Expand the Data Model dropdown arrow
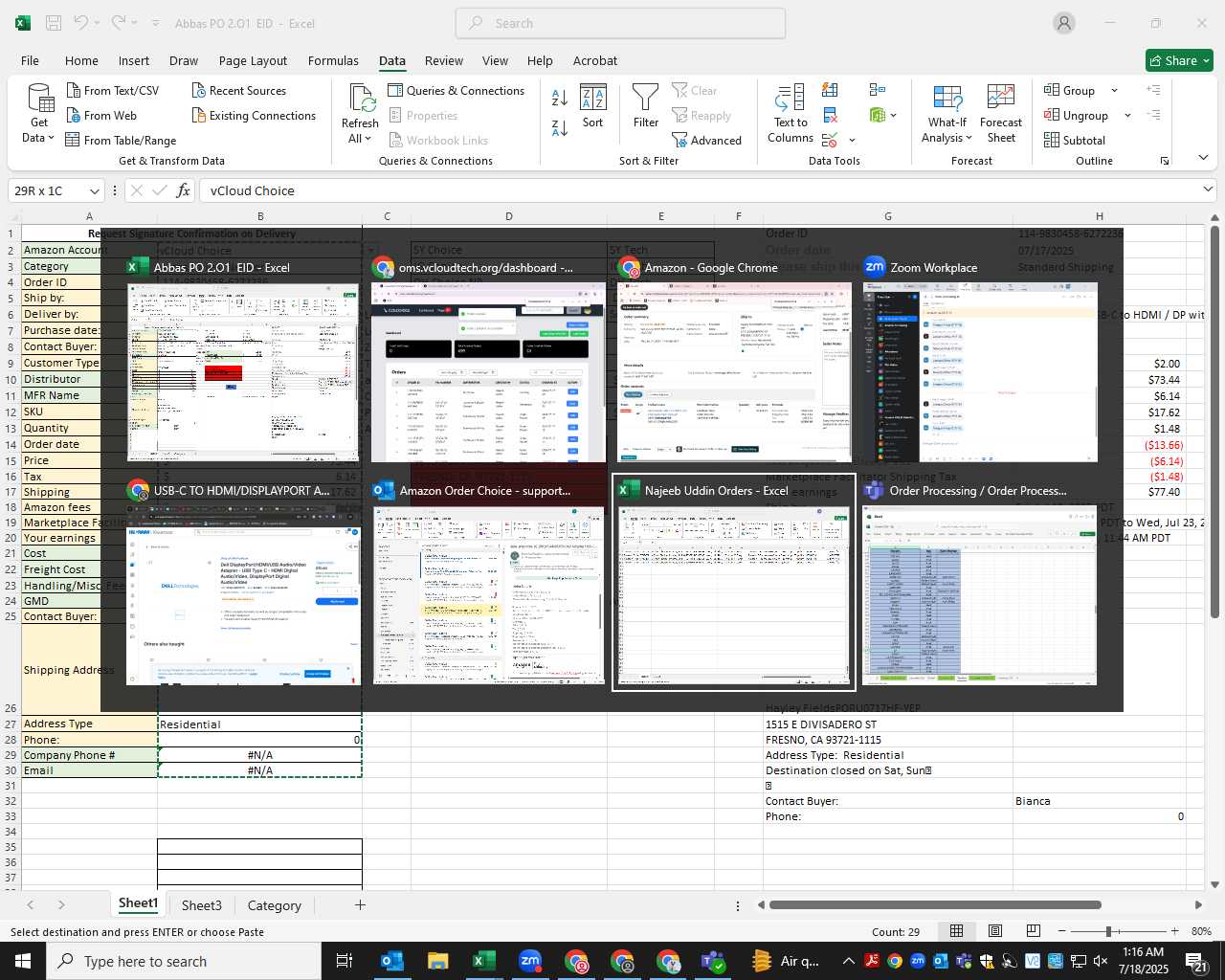Screen dimensions: 1225x980 [894, 116]
